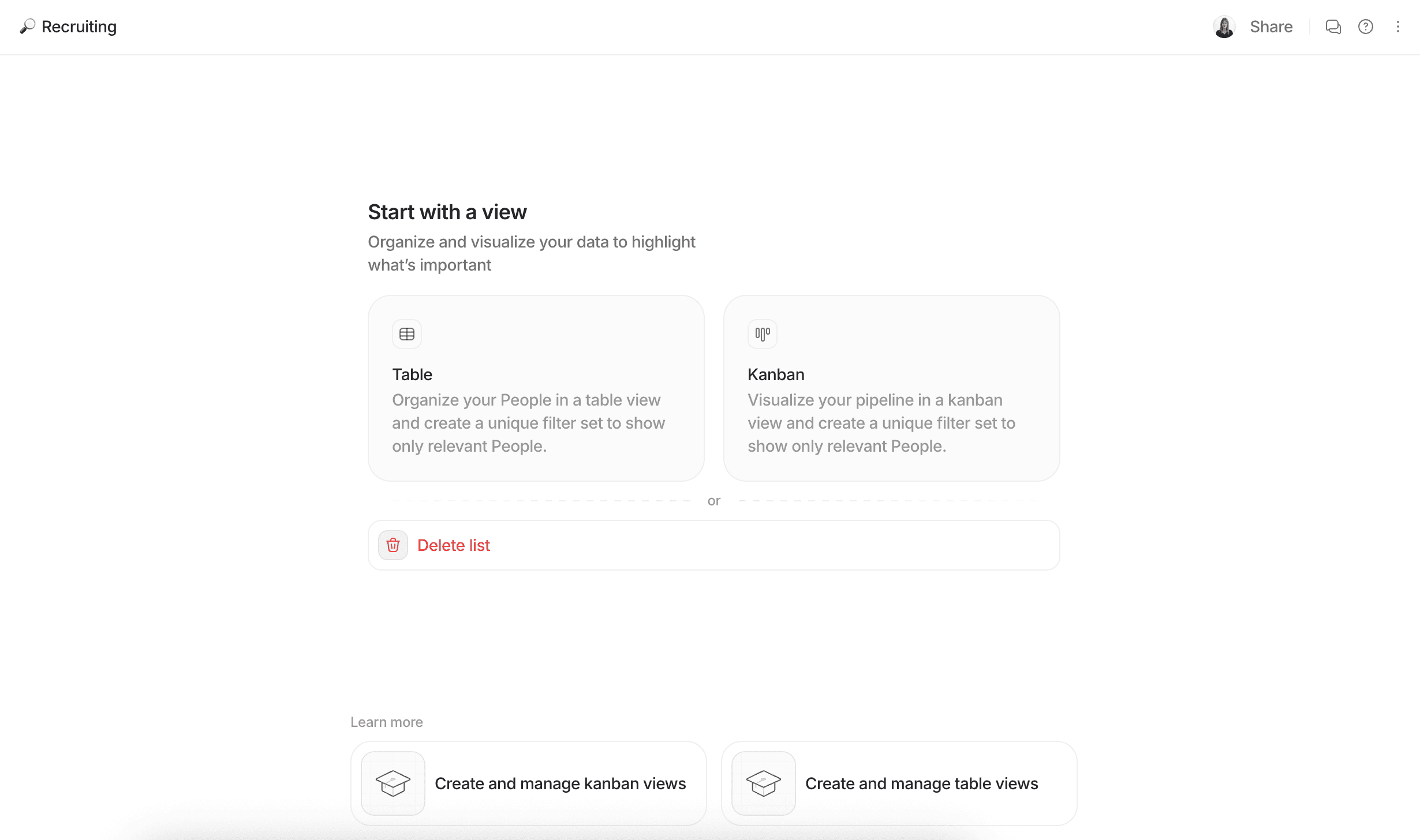1420x840 pixels.
Task: Click the Recruiting list title
Action: pyautogui.click(x=79, y=27)
